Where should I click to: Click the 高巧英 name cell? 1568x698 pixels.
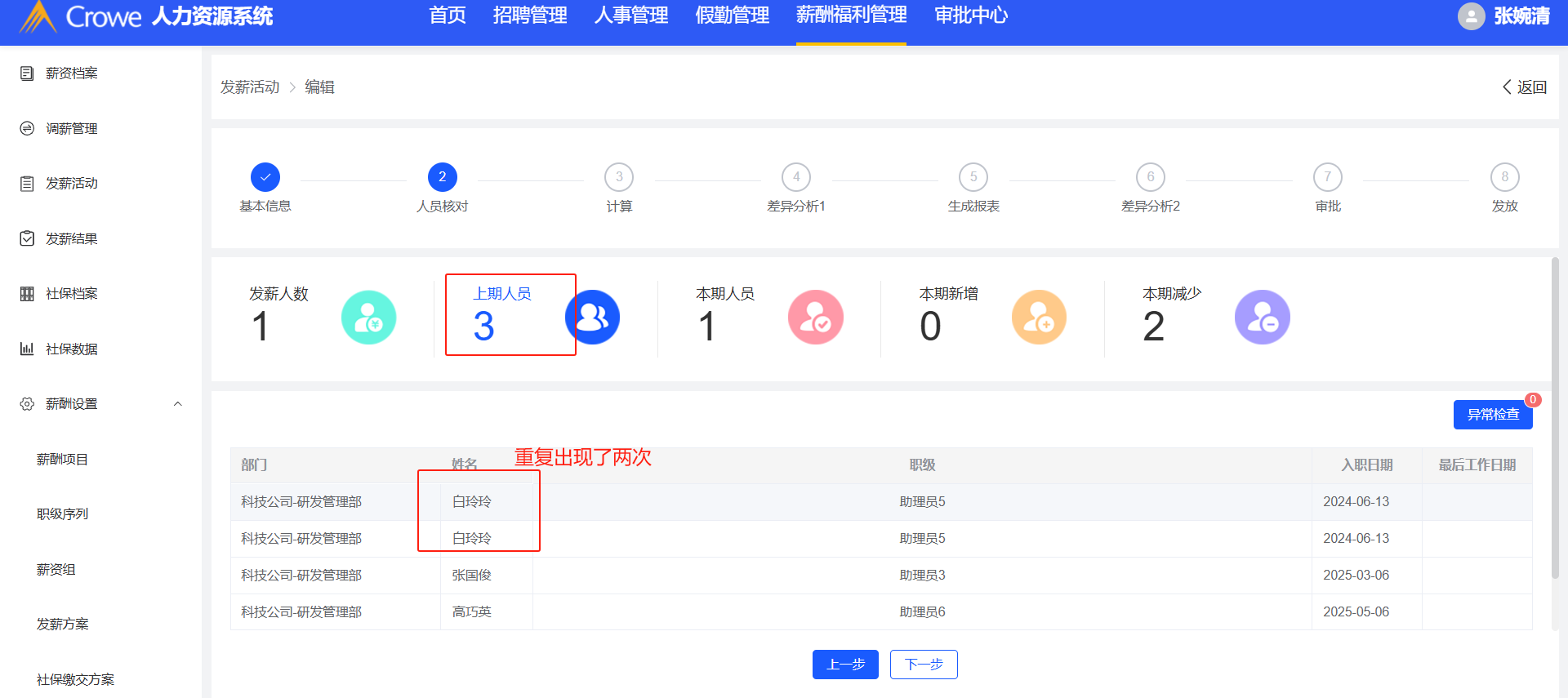[x=487, y=612]
